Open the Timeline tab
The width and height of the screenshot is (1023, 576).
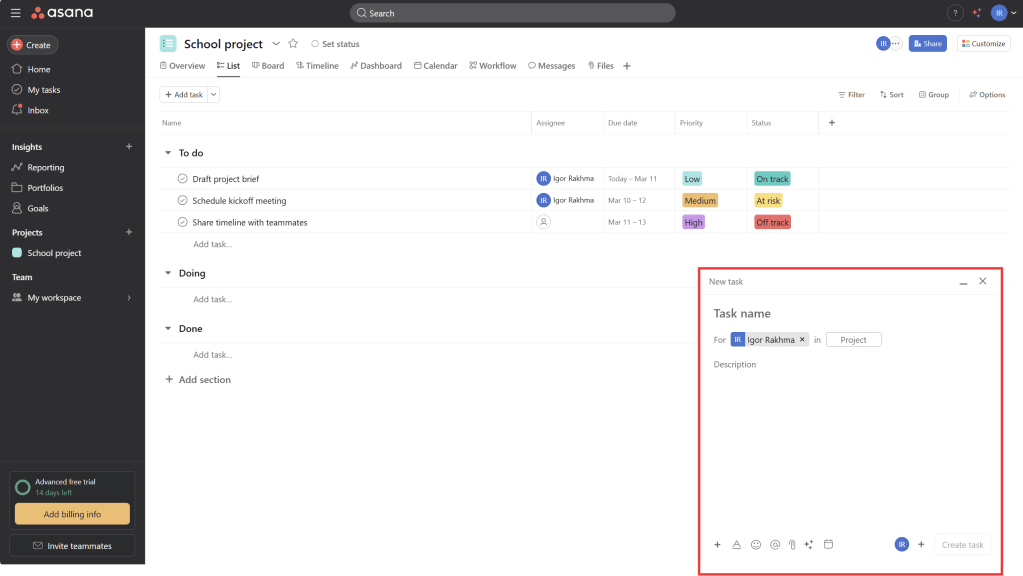coord(316,66)
